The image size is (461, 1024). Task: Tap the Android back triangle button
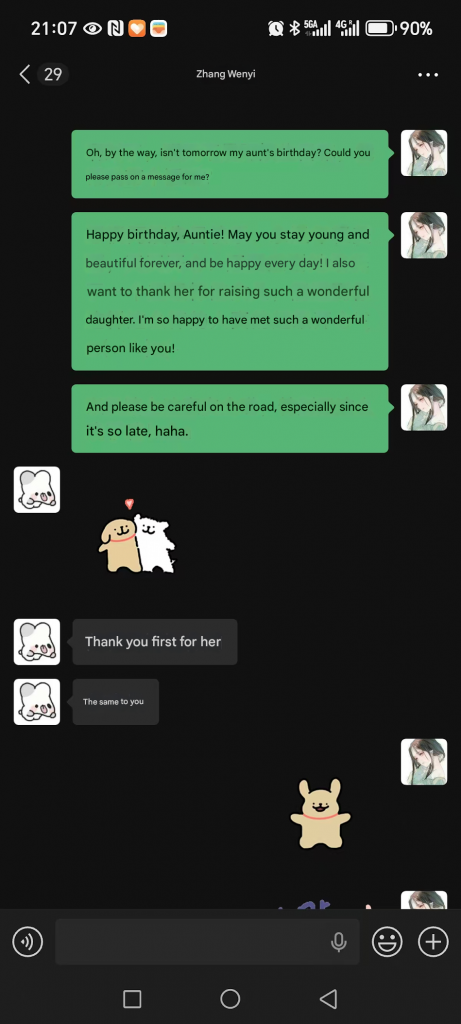point(328,999)
